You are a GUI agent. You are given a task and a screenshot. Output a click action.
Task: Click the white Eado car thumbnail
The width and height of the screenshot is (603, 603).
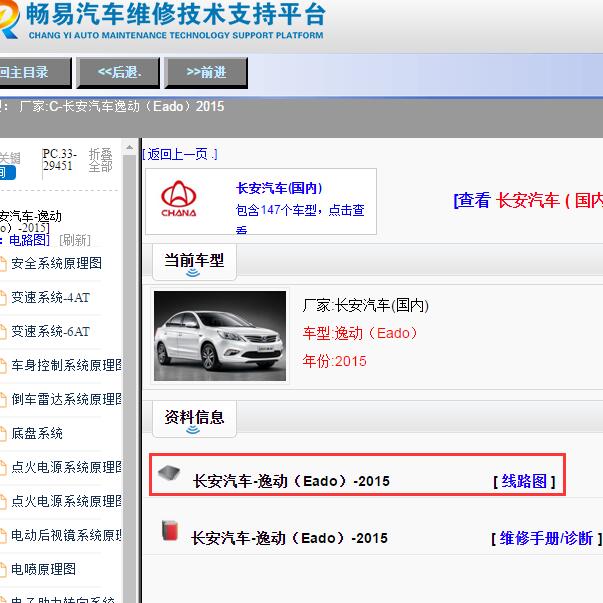[x=220, y=336]
